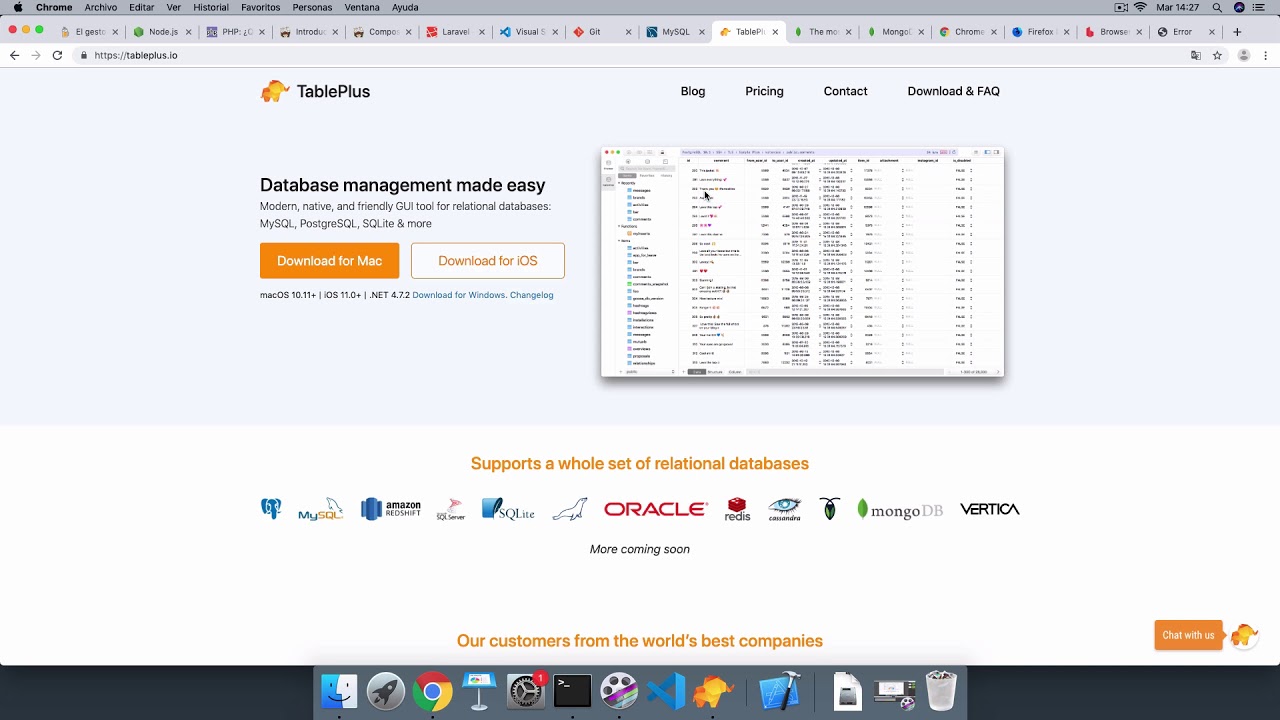Click the SQLite logo
Image resolution: width=1280 pixels, height=720 pixels.
(x=508, y=509)
